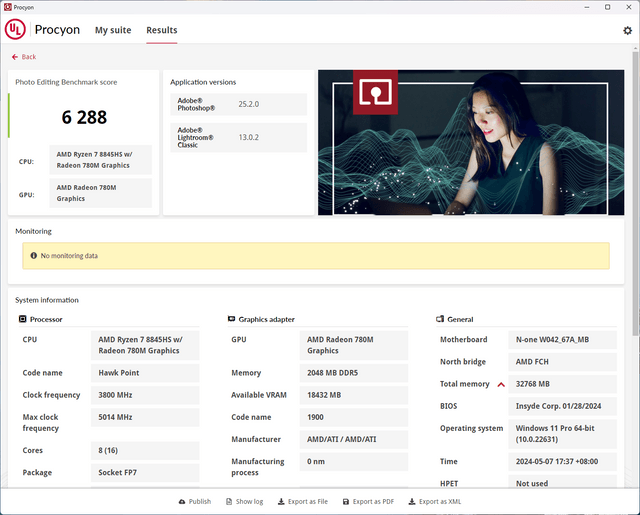
Task: Click the Windows 11 Pro operating system value
Action: tap(562, 434)
